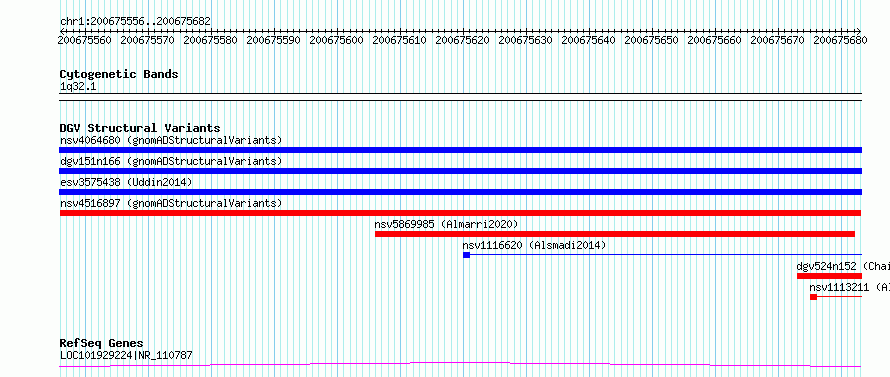
Task: Click ruler coordinate 200675660
Action: 715,40
